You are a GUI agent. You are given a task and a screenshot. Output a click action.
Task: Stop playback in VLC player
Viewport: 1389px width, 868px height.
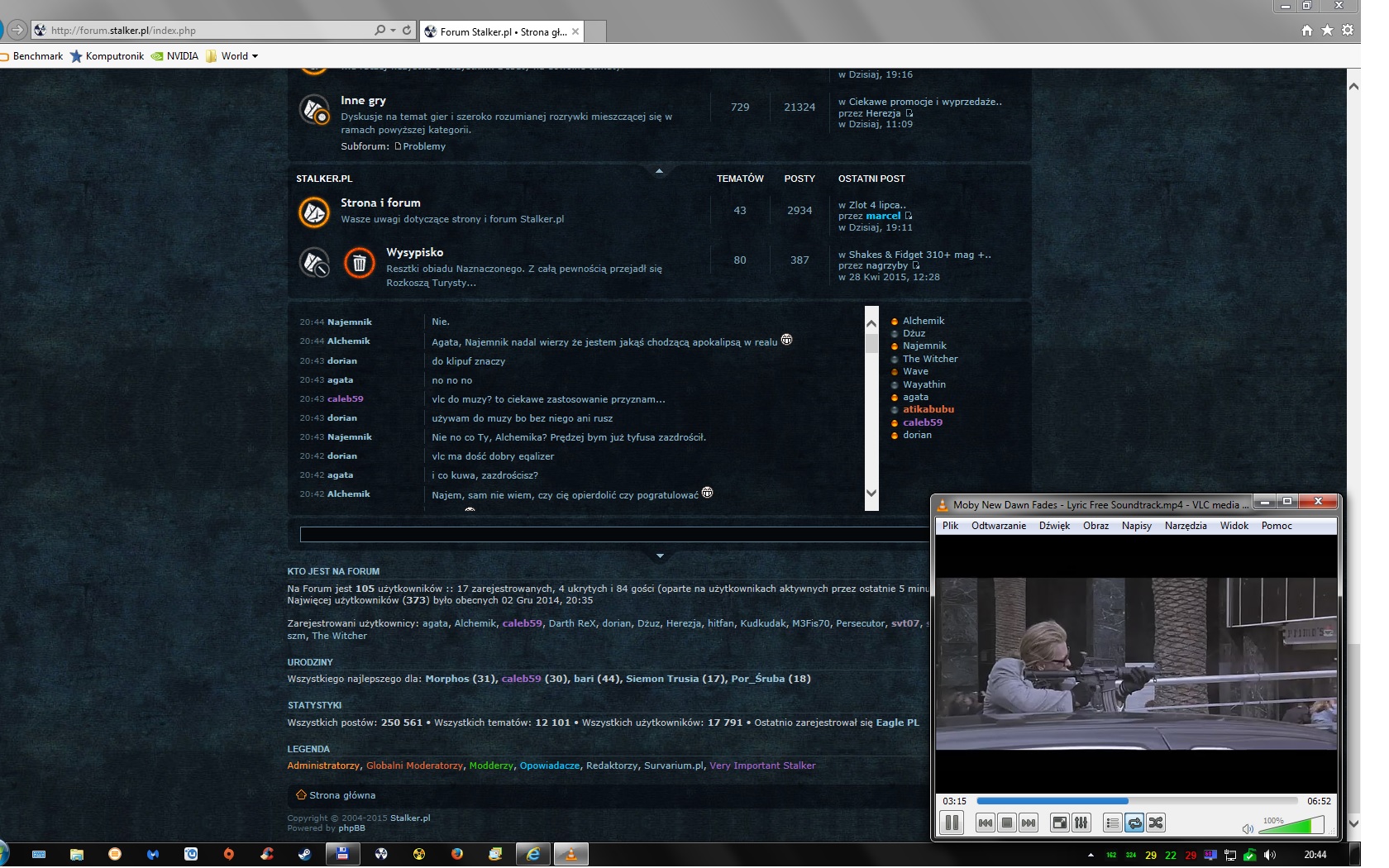point(1006,823)
